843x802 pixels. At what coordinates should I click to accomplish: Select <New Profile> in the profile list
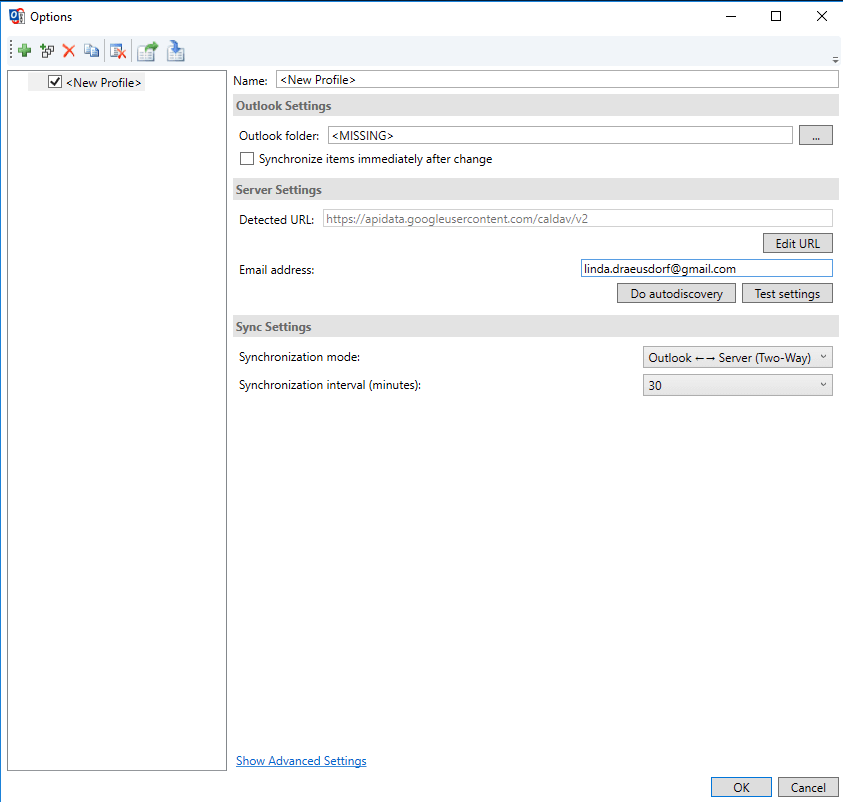click(x=103, y=83)
